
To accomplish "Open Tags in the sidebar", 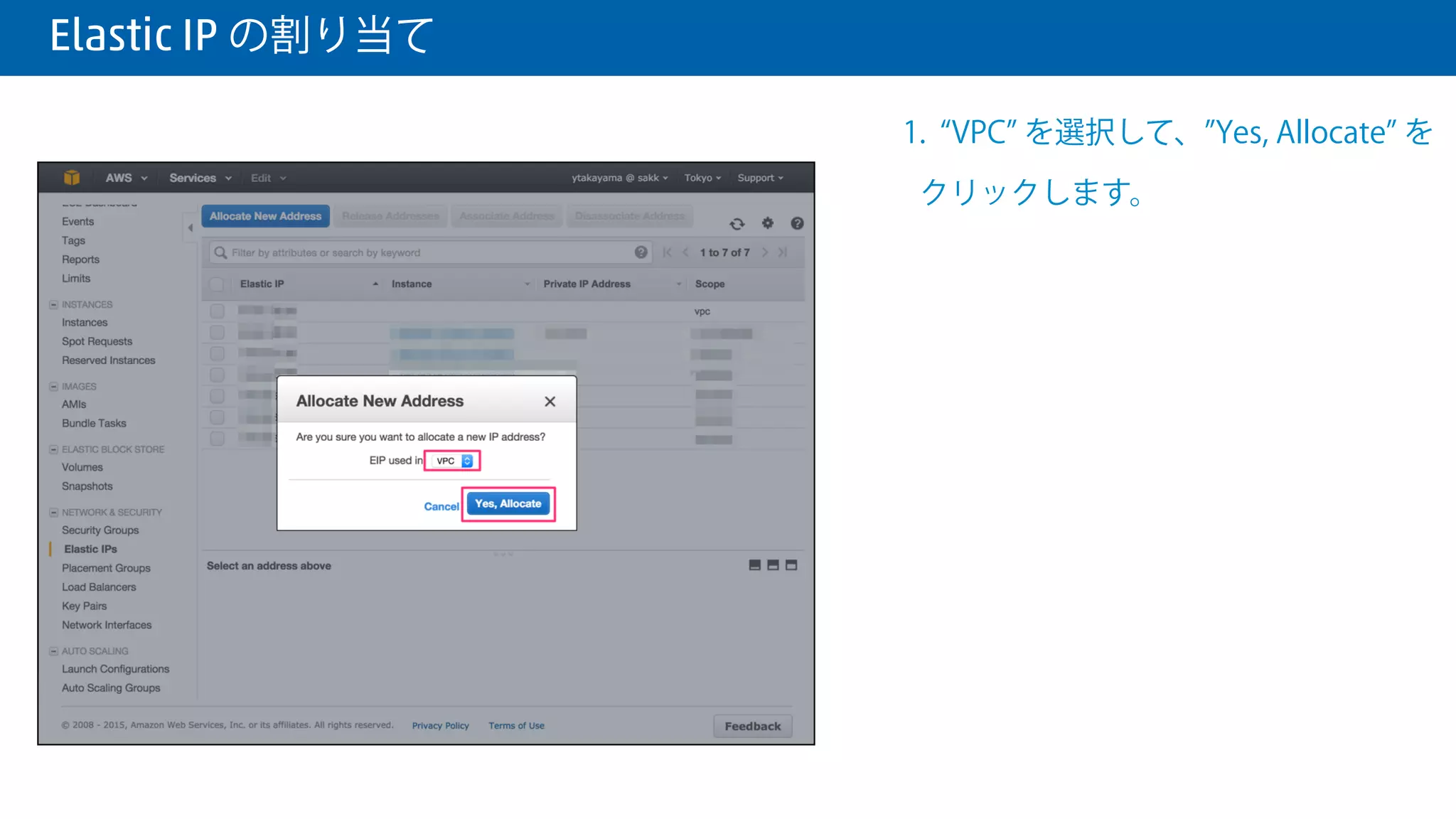I will [73, 241].
